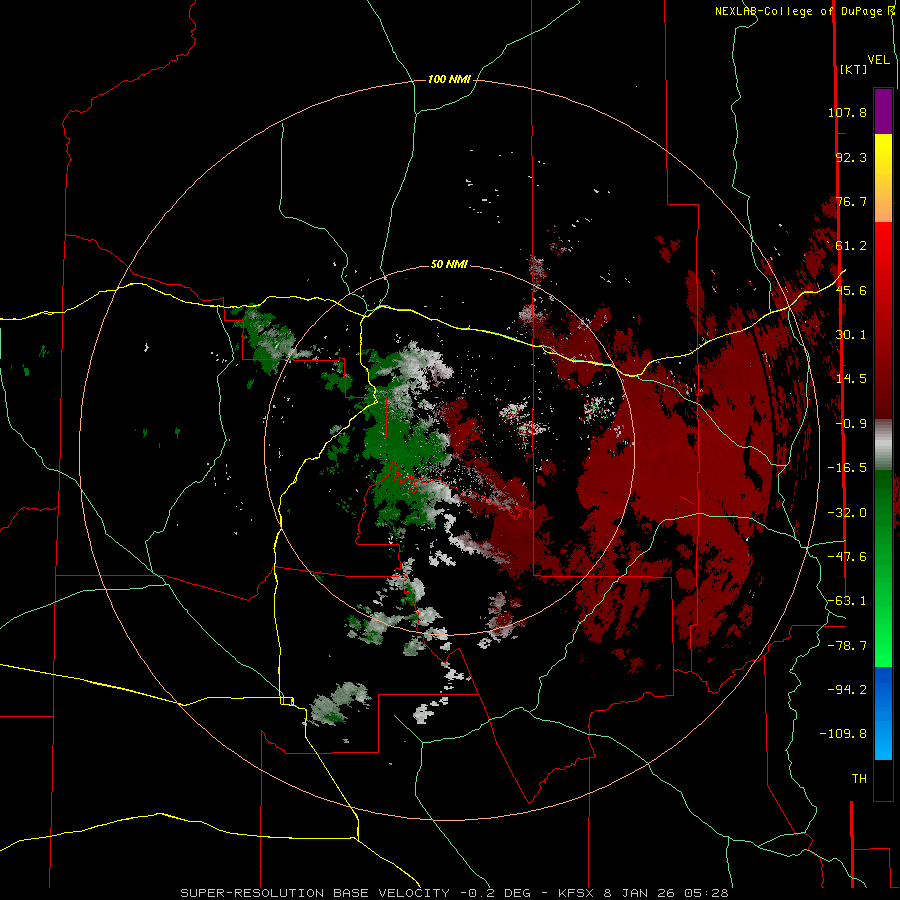This screenshot has width=900, height=900.
Task: Click the -78.7 velocity scale value
Action: click(847, 646)
